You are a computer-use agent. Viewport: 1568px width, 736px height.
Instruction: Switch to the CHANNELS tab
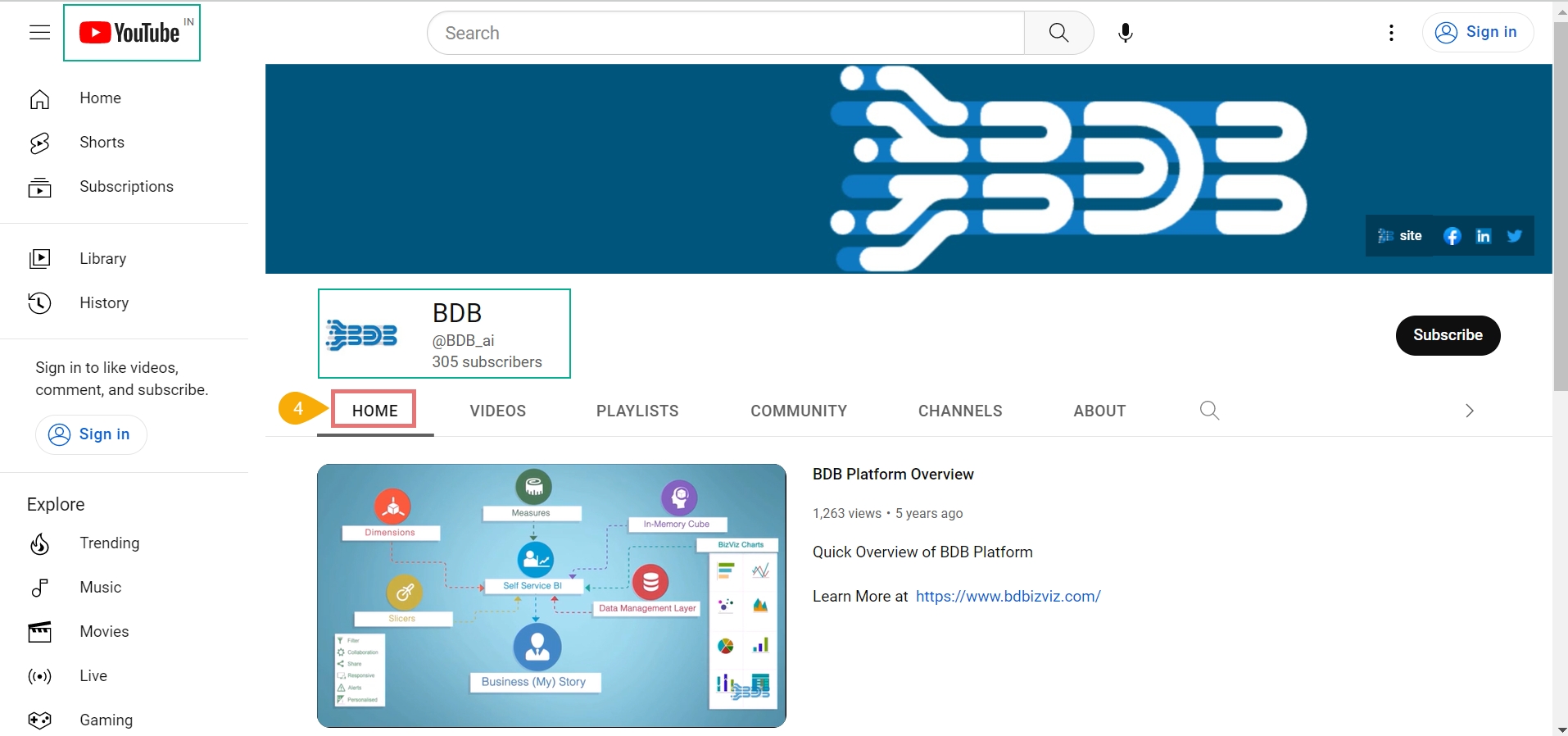click(960, 411)
